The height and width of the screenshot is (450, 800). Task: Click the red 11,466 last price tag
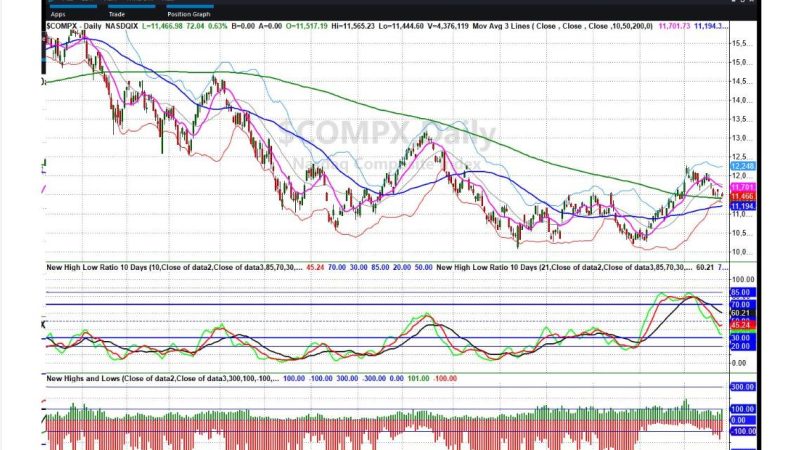tap(741, 197)
